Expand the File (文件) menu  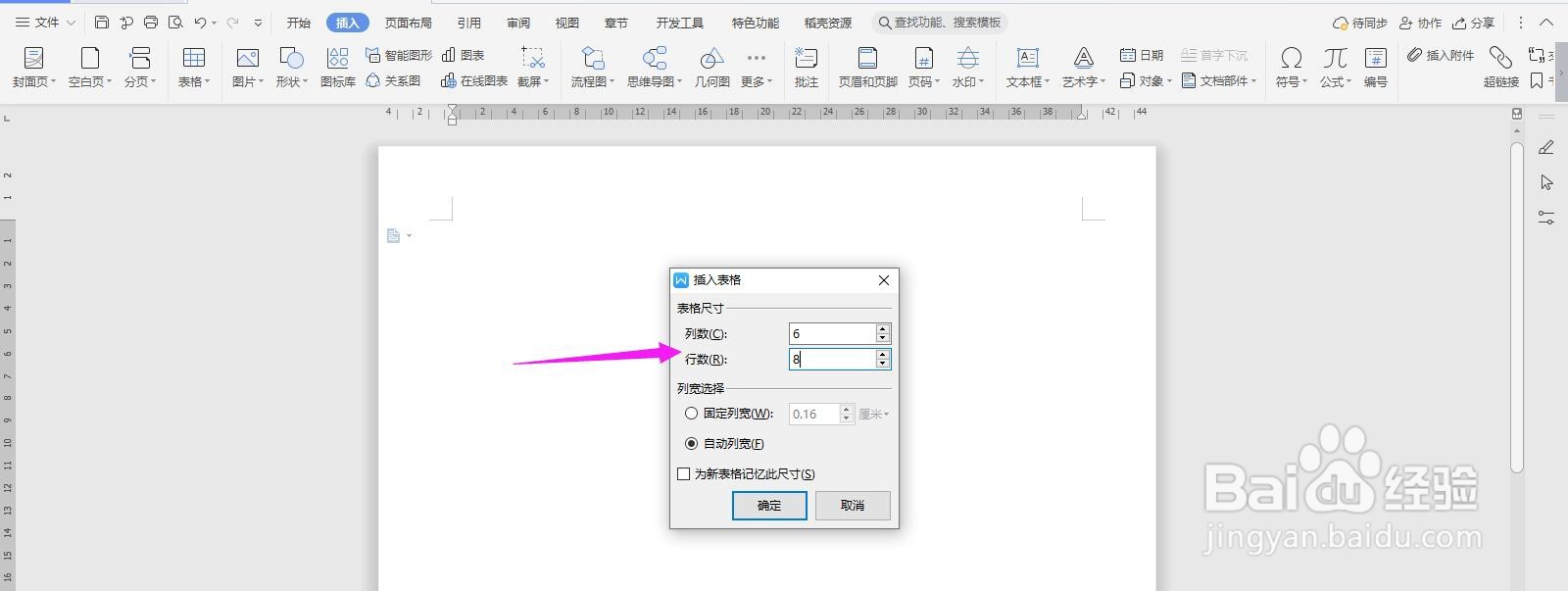[45, 22]
